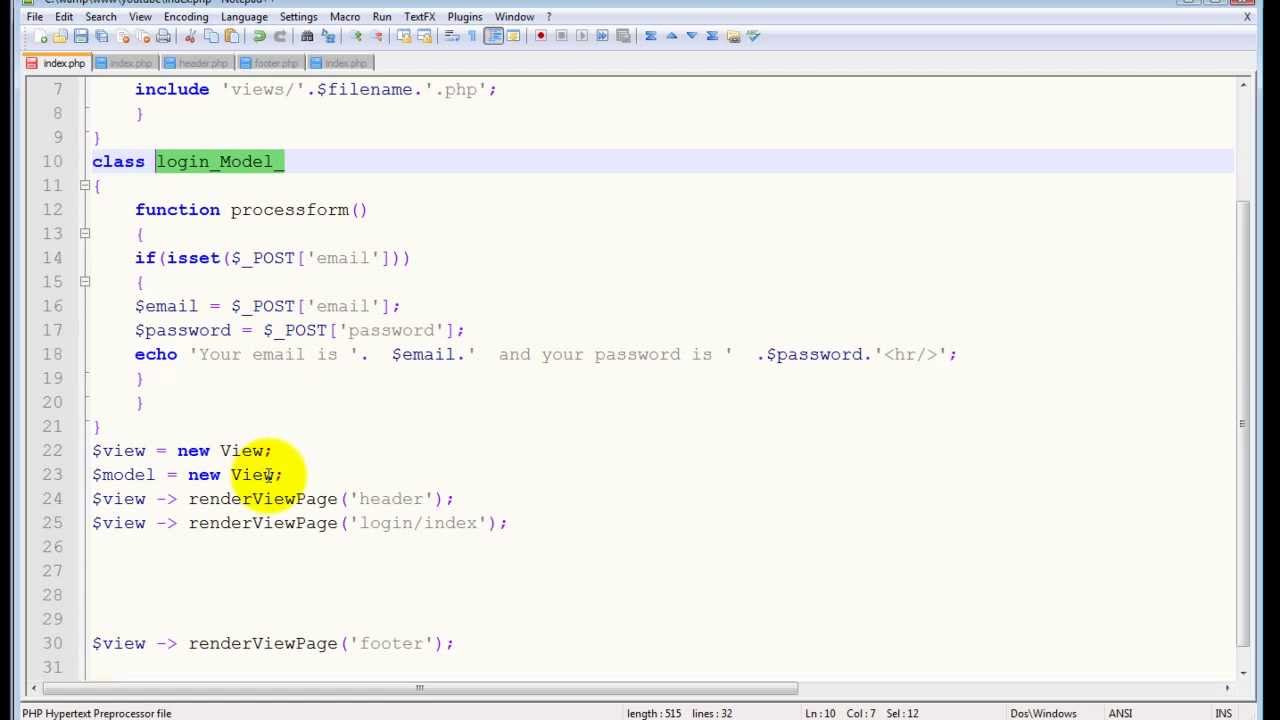Click the macro playback icon
The height and width of the screenshot is (720, 1280).
(582, 36)
